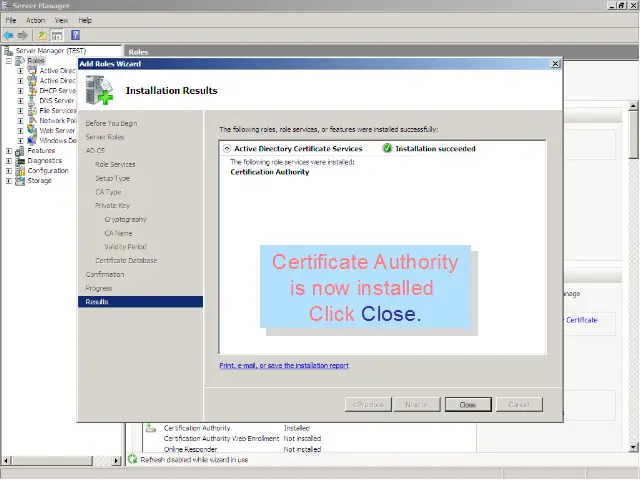This screenshot has height=480, width=640.
Task: Click the Features node icon
Action: coord(20,151)
